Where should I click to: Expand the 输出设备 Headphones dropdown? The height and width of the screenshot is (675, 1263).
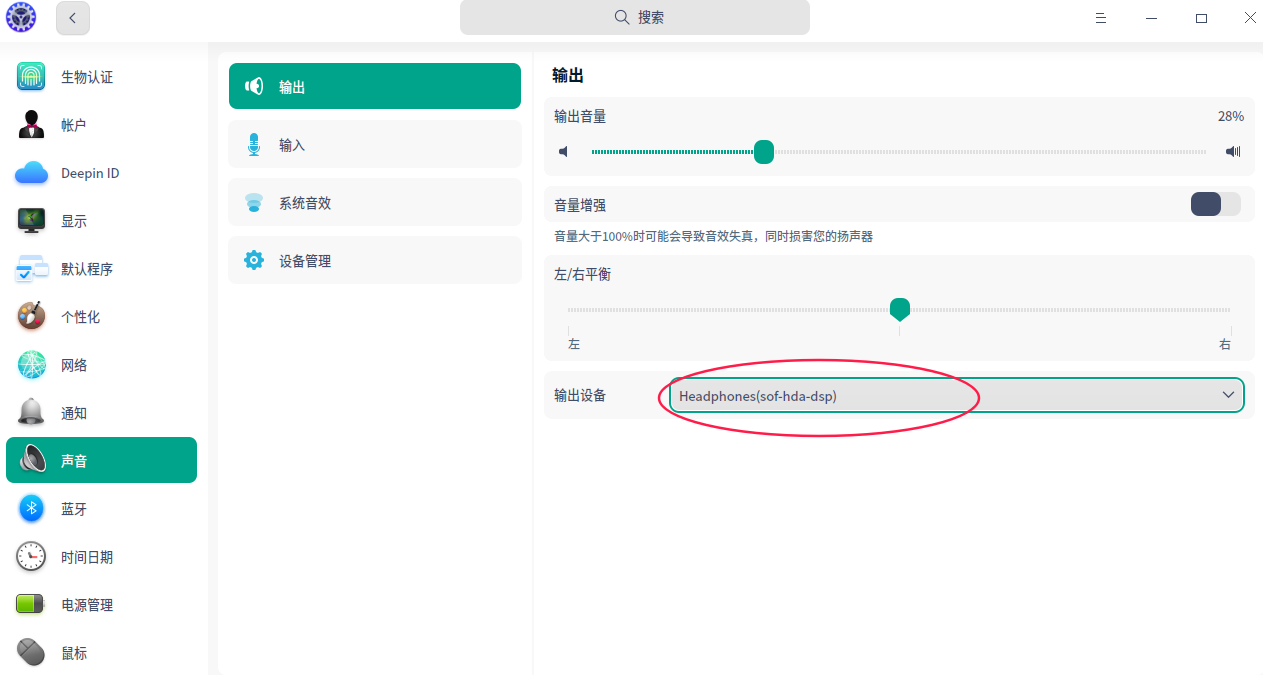[x=956, y=395]
